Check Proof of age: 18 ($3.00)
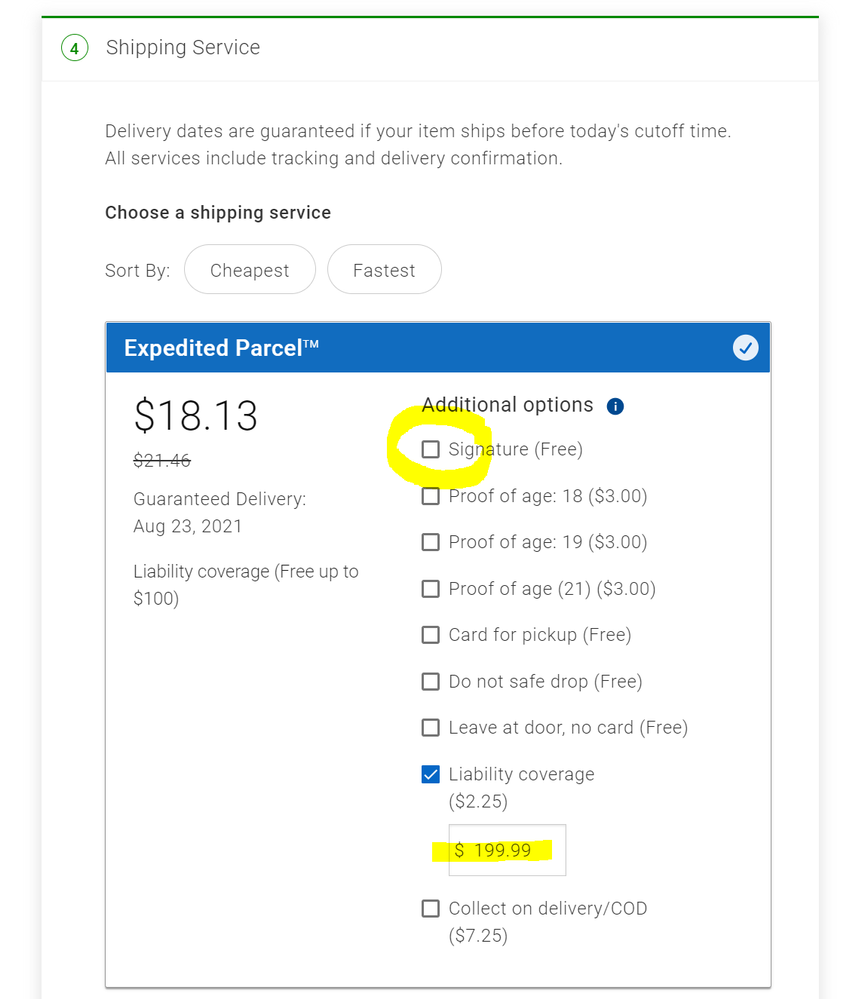Viewport: 859px width, 999px height. (430, 495)
